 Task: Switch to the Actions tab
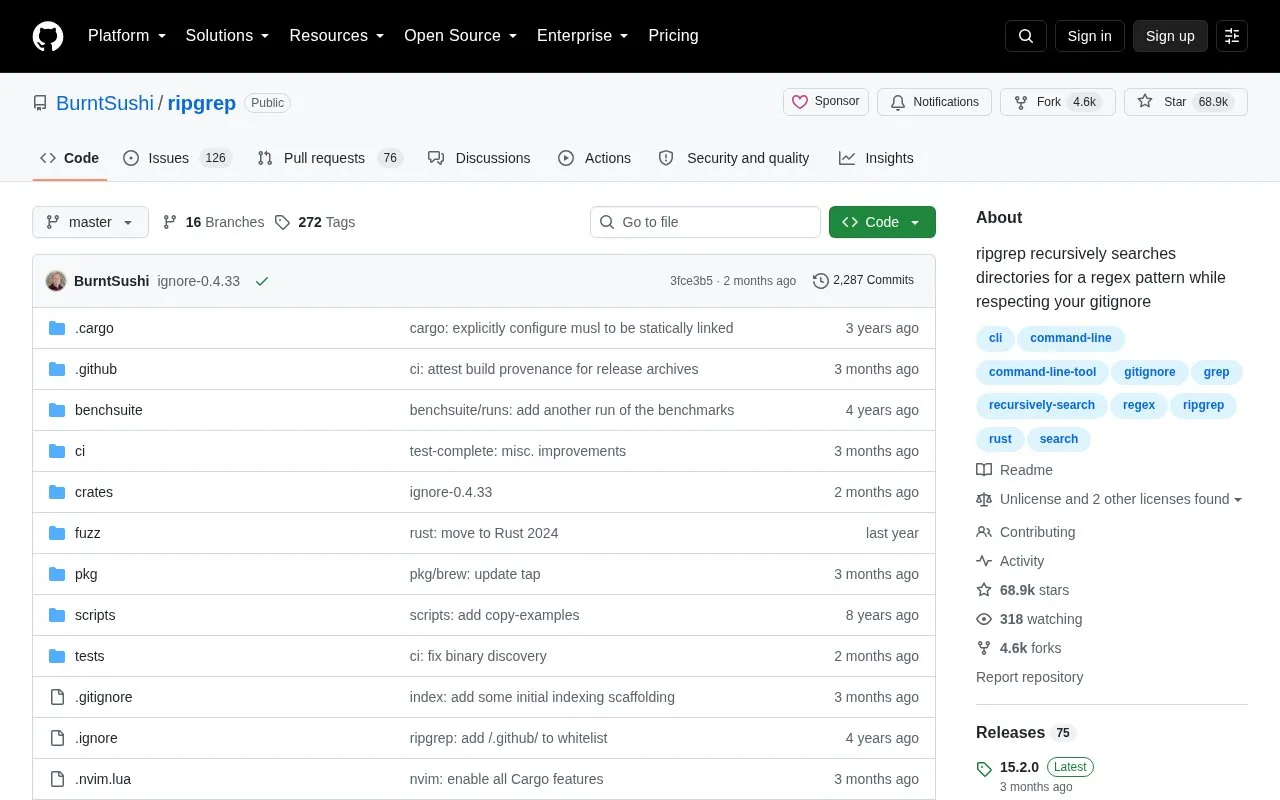pos(594,158)
